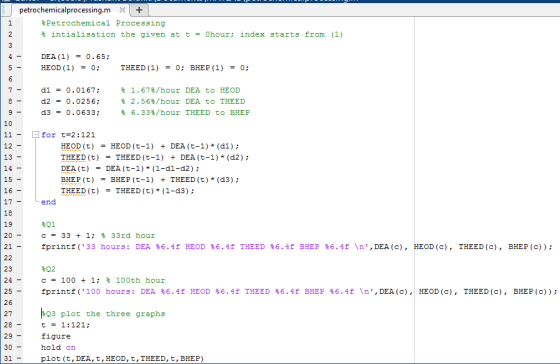
Task: Place cursor in 't = 1:121;'
Action: pos(65,325)
